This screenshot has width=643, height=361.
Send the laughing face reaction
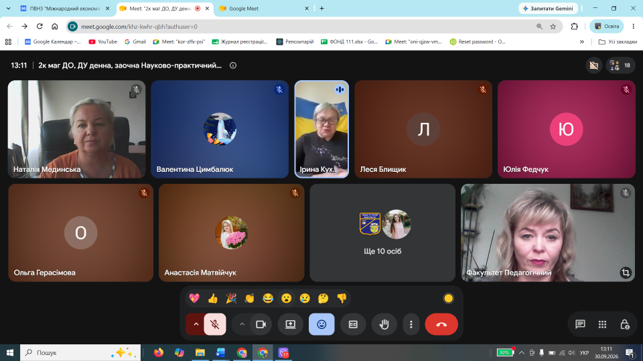tap(268, 298)
